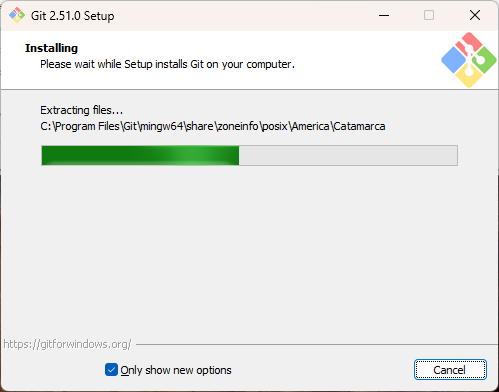
Task: Click the green filled part of progress bar
Action: point(140,155)
